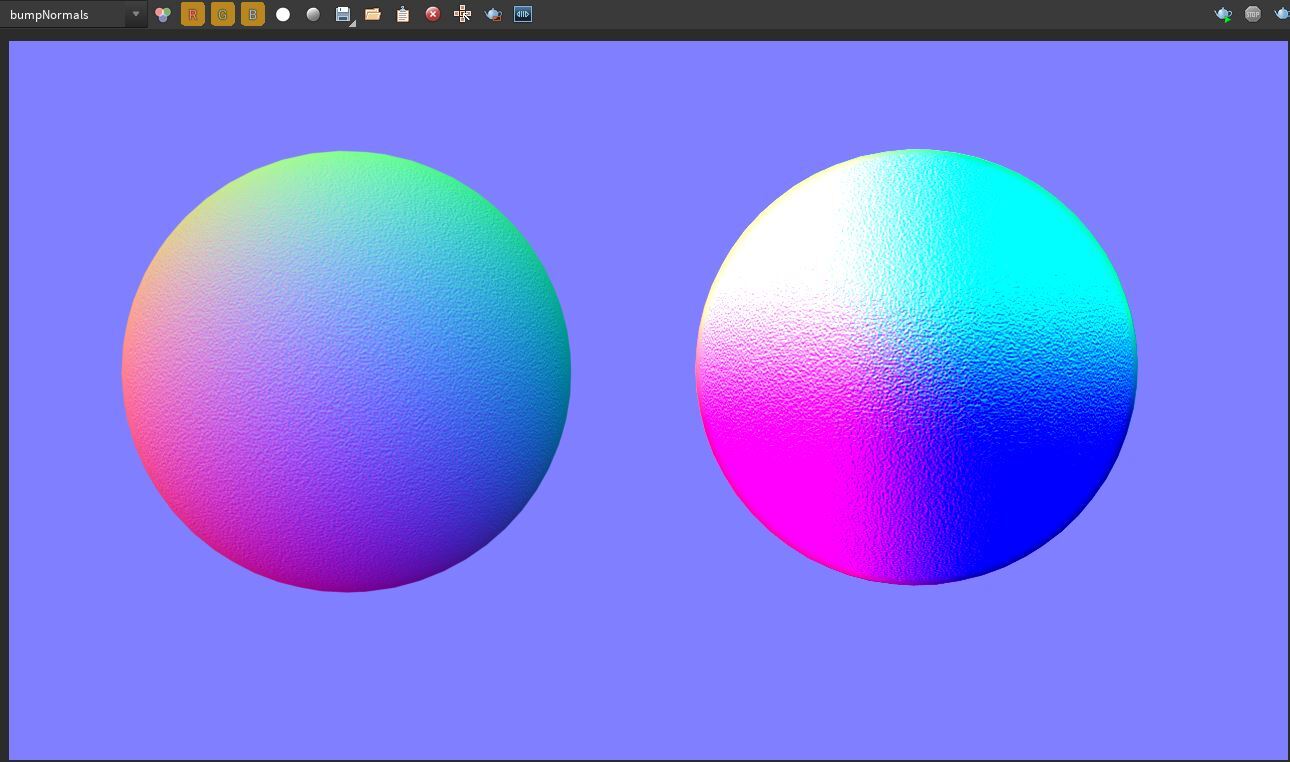Toggle the red channel R button

(x=193, y=14)
